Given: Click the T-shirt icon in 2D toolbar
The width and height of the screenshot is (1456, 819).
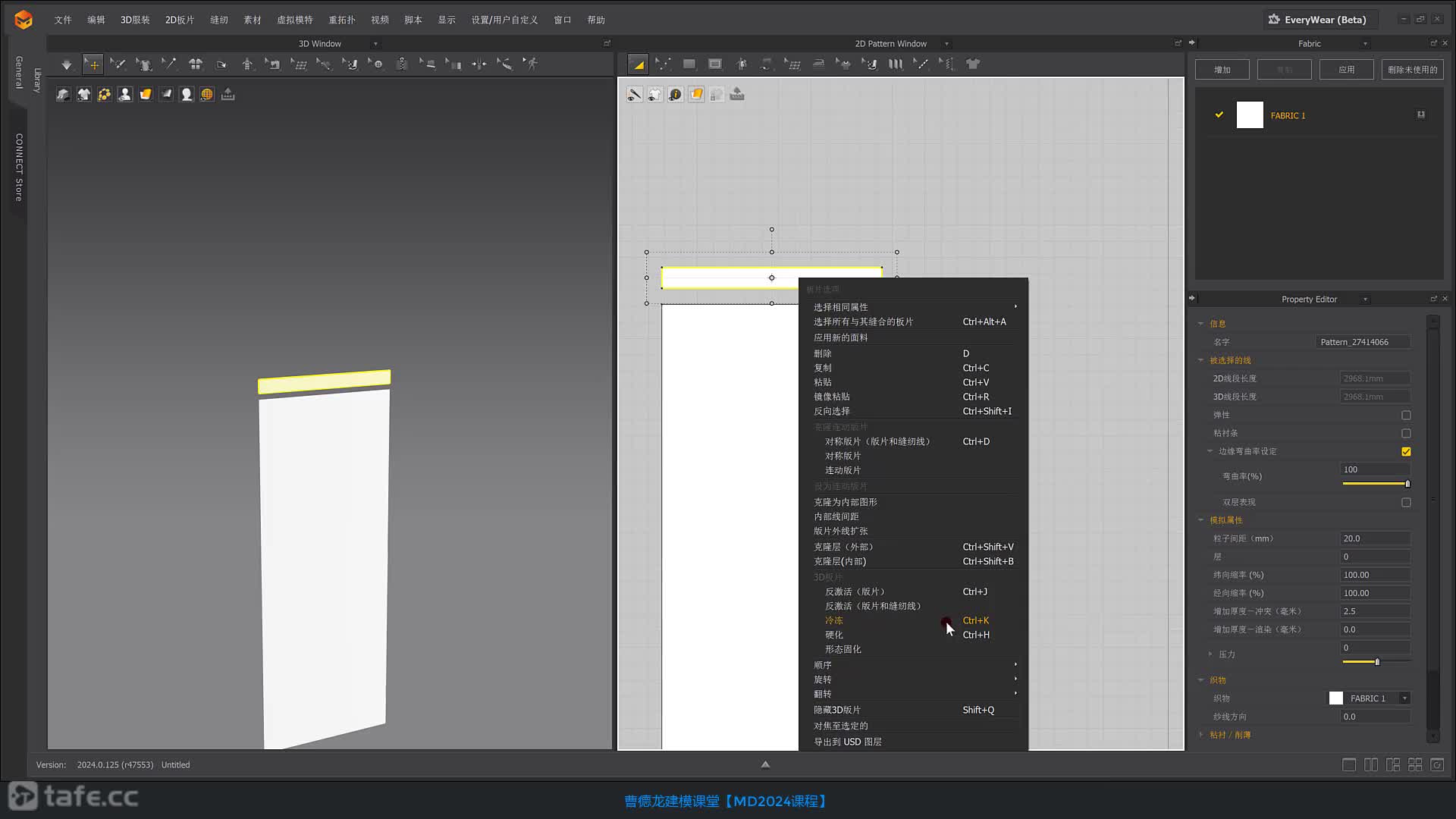Looking at the screenshot, I should point(973,64).
